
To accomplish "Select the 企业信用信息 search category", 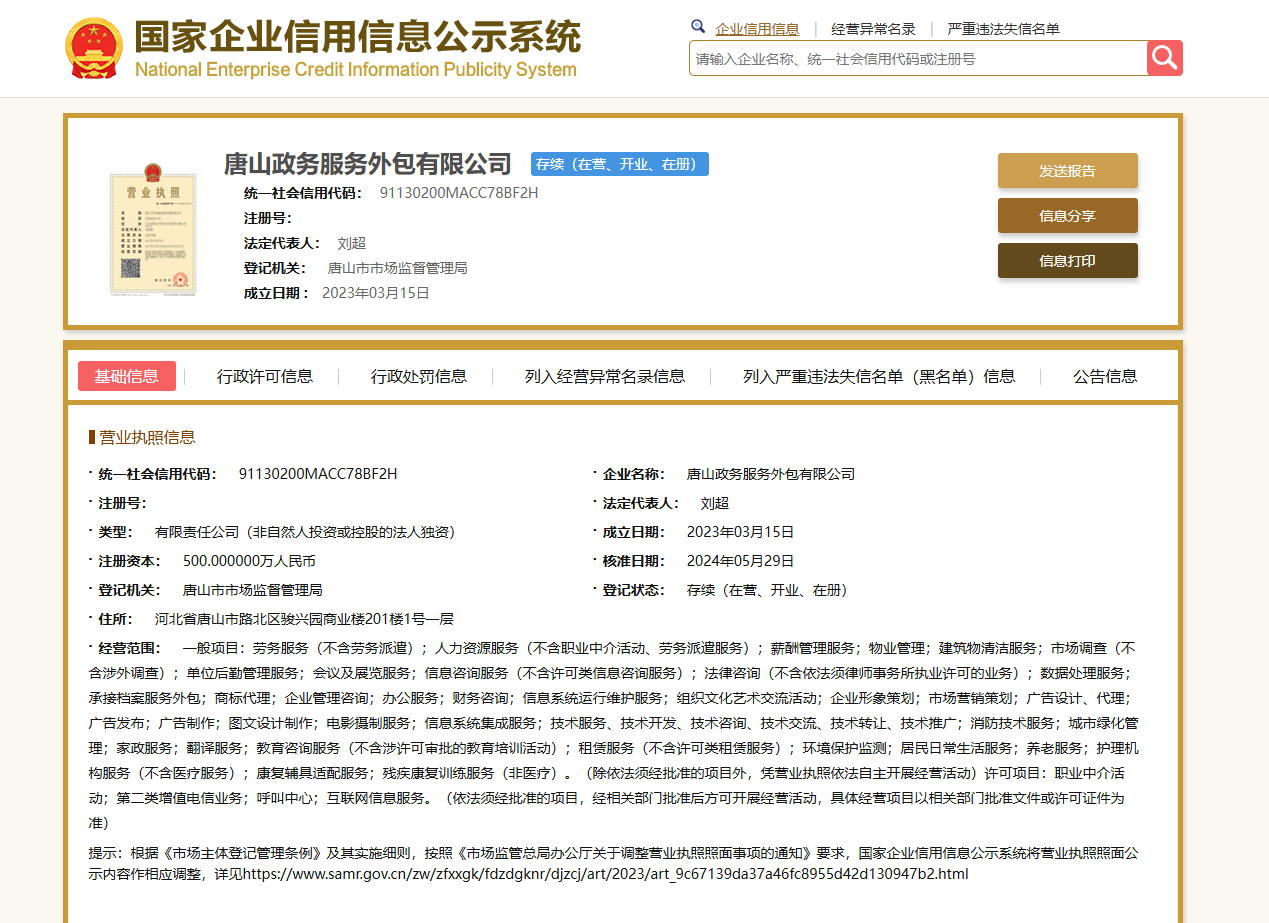I will click(x=757, y=29).
